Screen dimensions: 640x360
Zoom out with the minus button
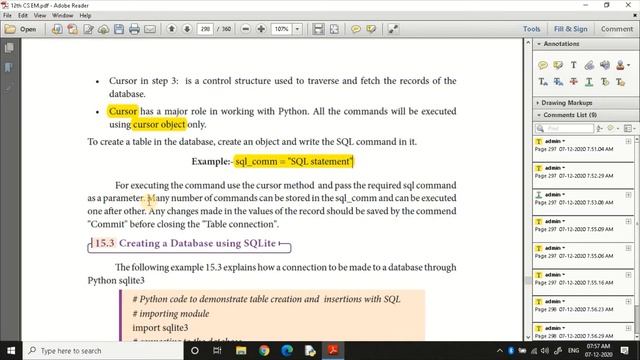[245, 29]
